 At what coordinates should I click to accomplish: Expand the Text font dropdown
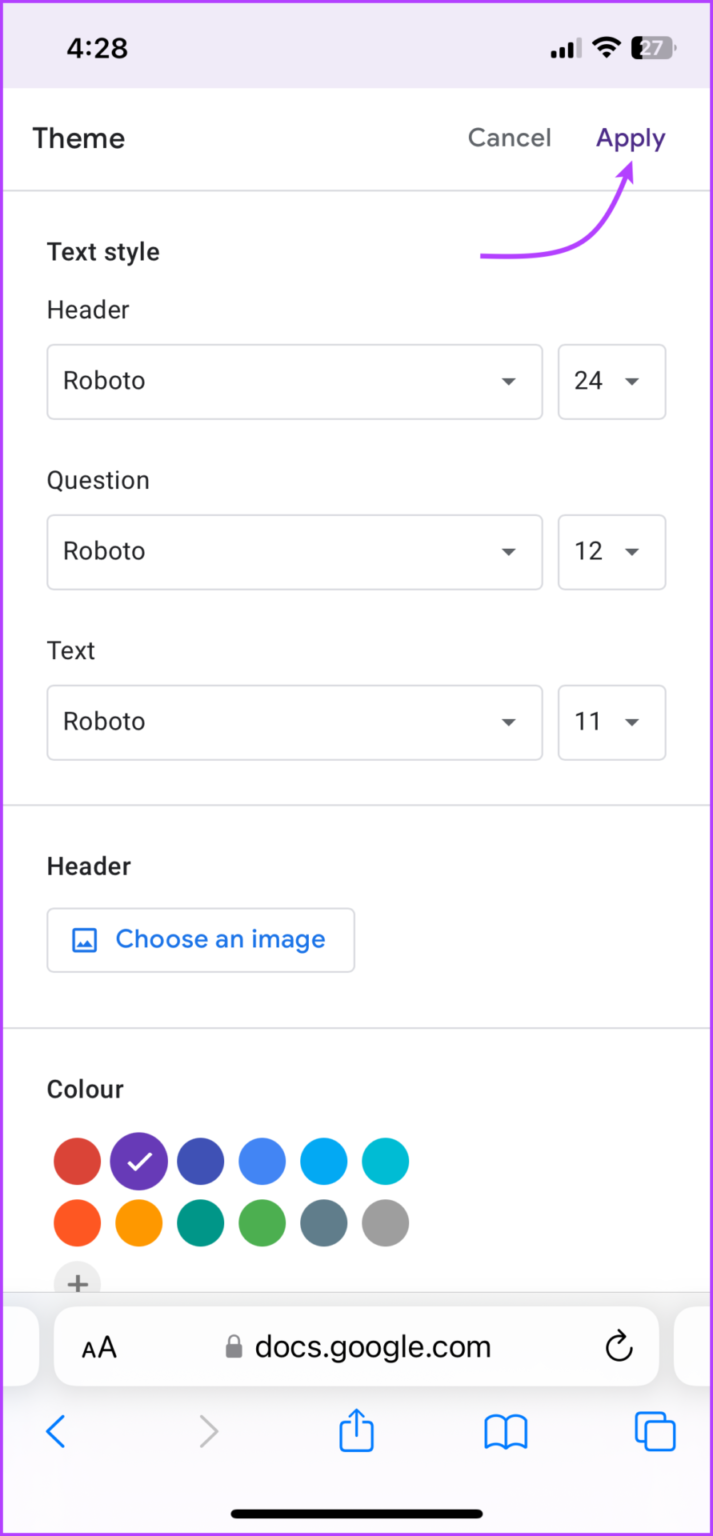click(294, 722)
